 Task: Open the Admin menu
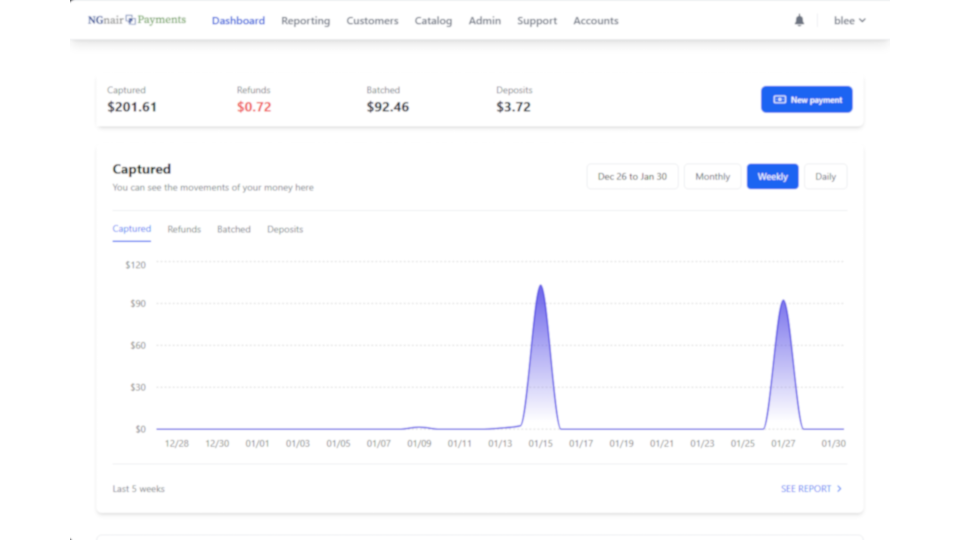(484, 21)
